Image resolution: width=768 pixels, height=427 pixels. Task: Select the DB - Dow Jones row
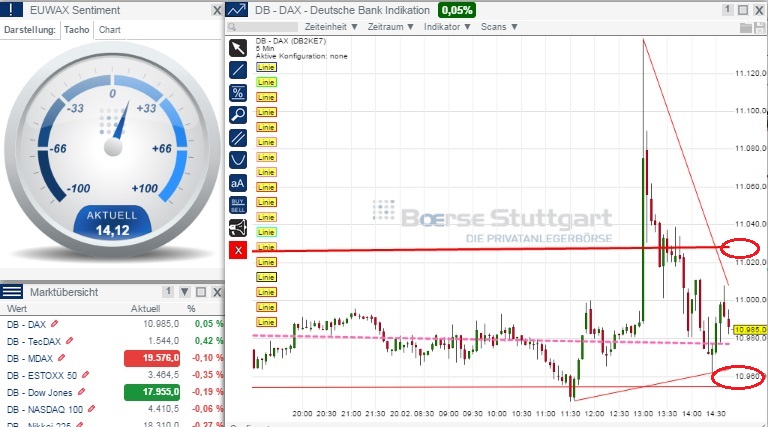pyautogui.click(x=112, y=392)
